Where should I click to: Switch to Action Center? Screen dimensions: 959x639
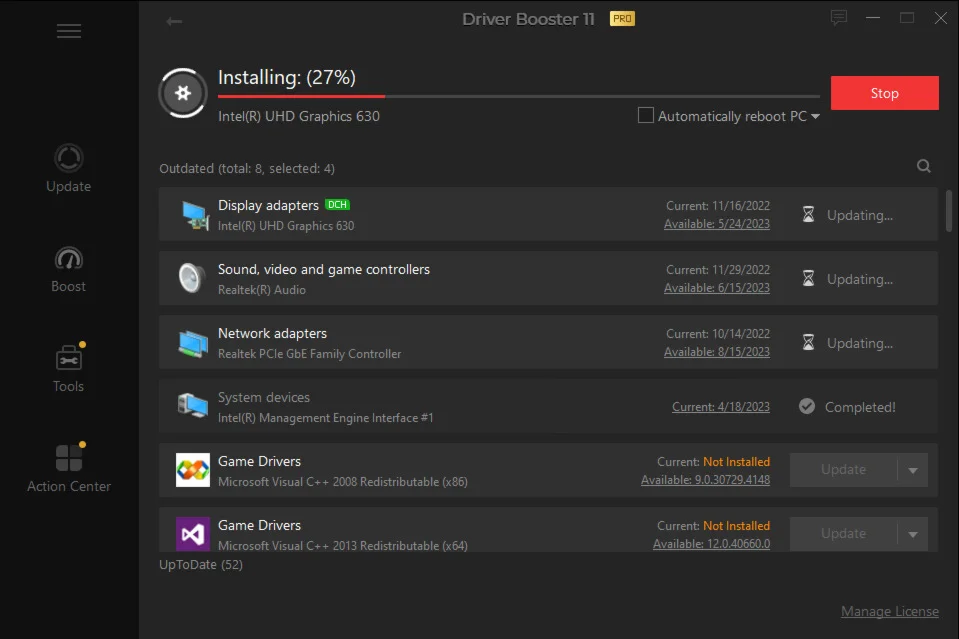tap(69, 468)
